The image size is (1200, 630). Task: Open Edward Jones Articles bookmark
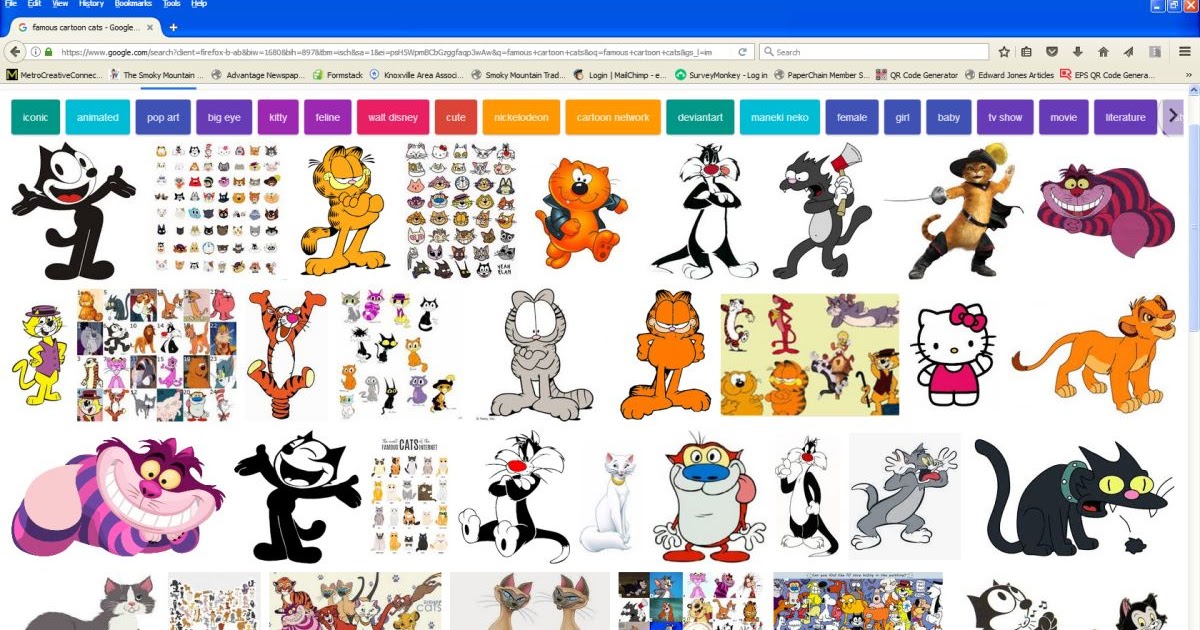click(1008, 75)
